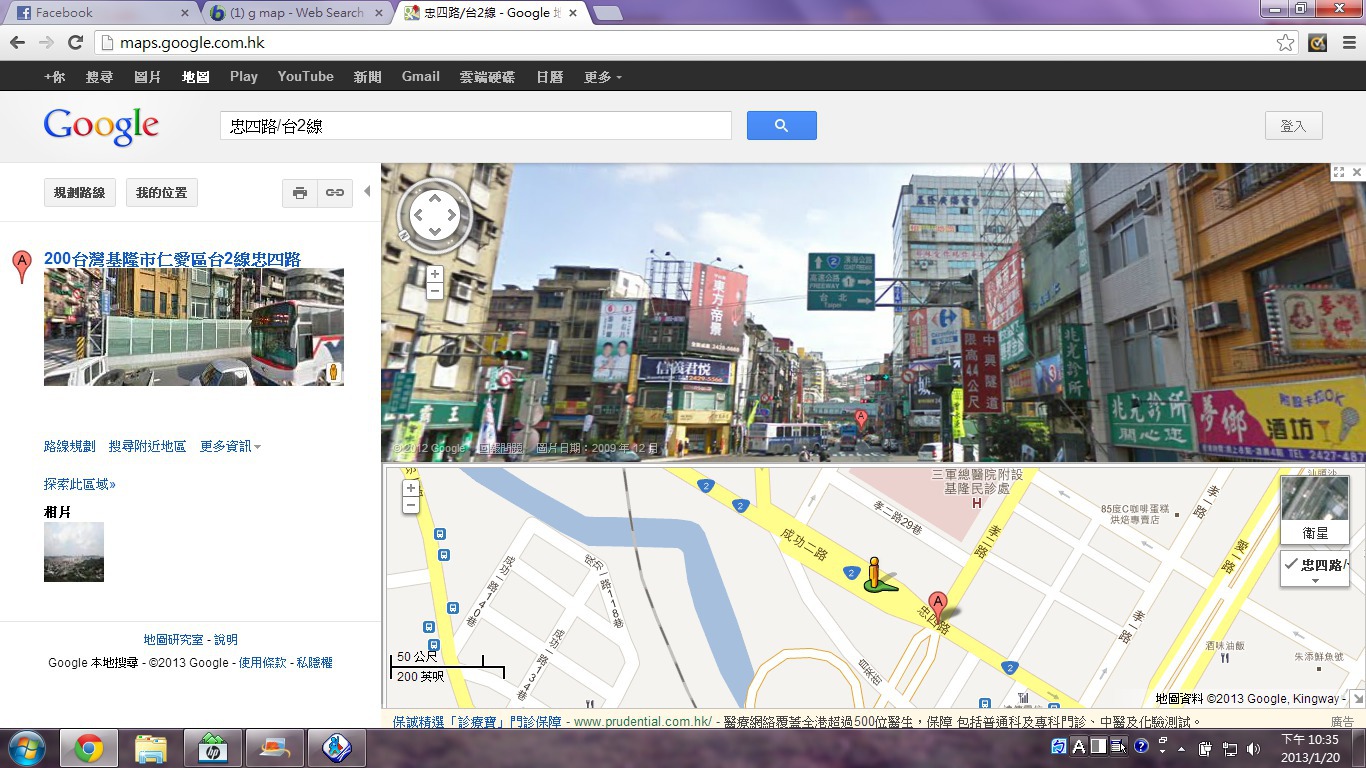This screenshot has width=1366, height=768.
Task: Open 搜尋 in the Google bar
Action: point(99,76)
